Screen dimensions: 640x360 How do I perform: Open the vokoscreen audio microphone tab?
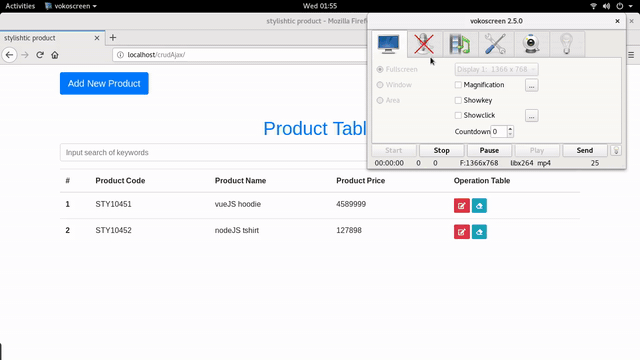424,44
